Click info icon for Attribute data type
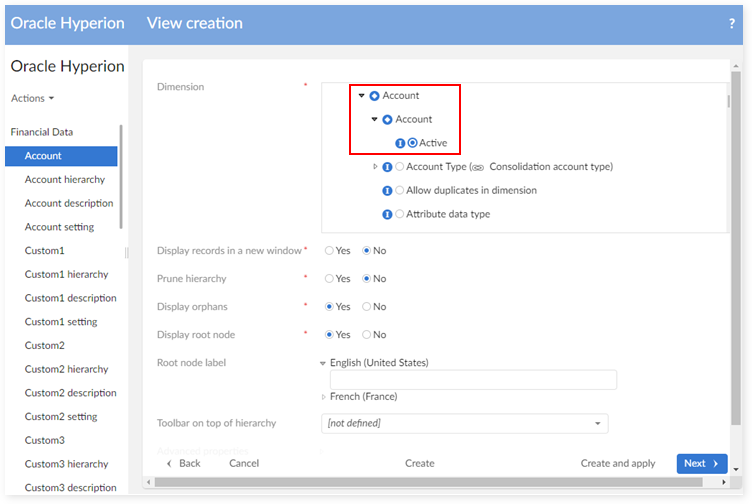 387,214
